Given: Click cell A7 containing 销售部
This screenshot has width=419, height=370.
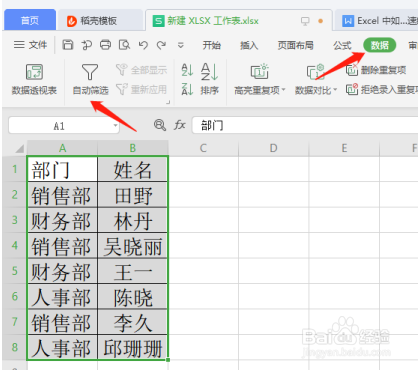Looking at the screenshot, I should pos(62,322).
